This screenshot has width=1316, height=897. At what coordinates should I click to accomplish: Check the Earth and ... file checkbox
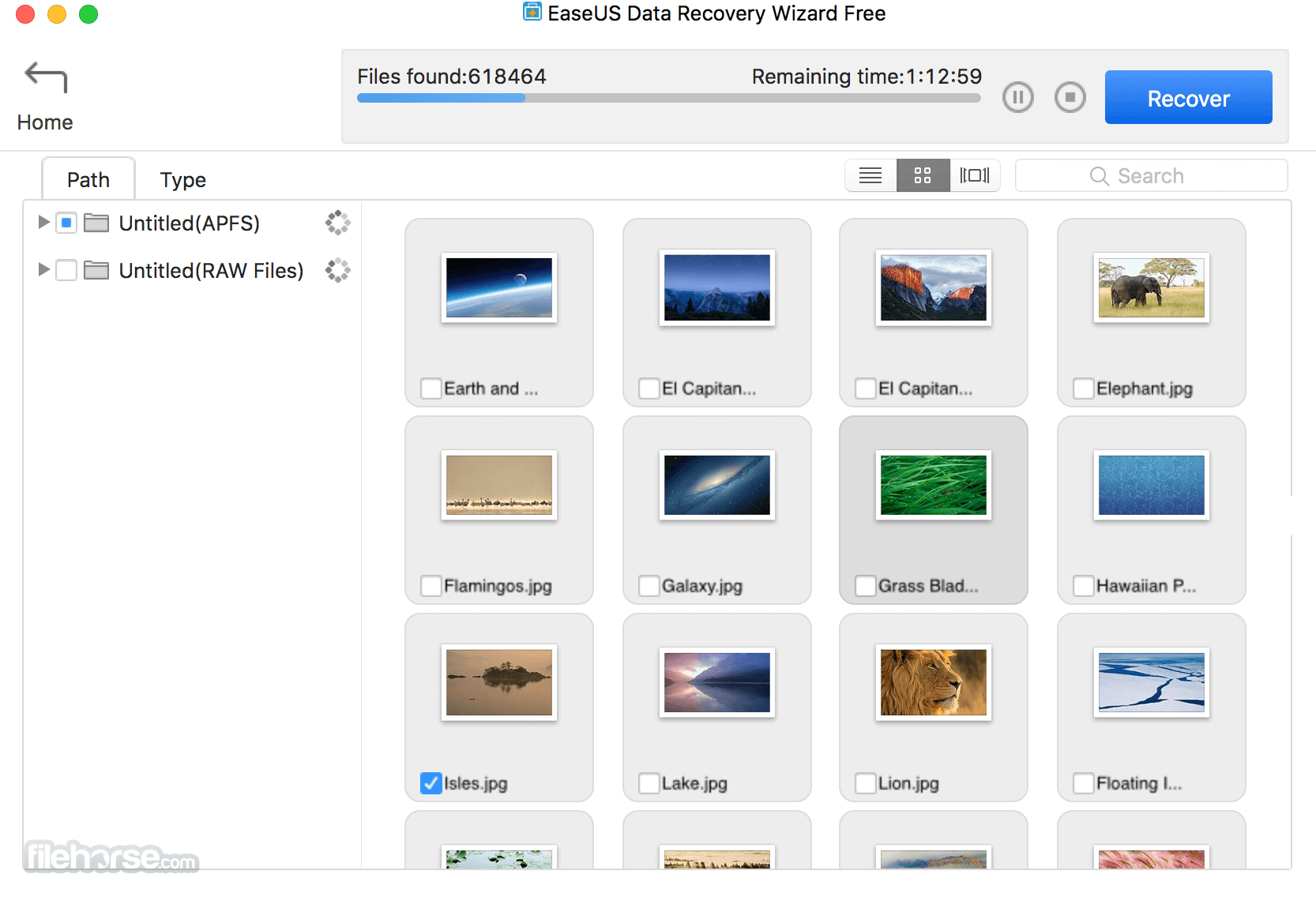431,388
